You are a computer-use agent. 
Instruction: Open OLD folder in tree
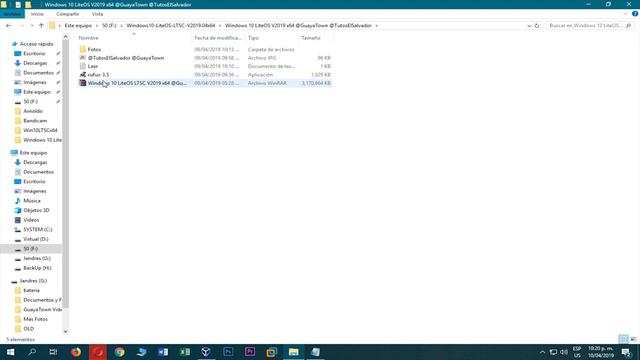click(x=29, y=329)
